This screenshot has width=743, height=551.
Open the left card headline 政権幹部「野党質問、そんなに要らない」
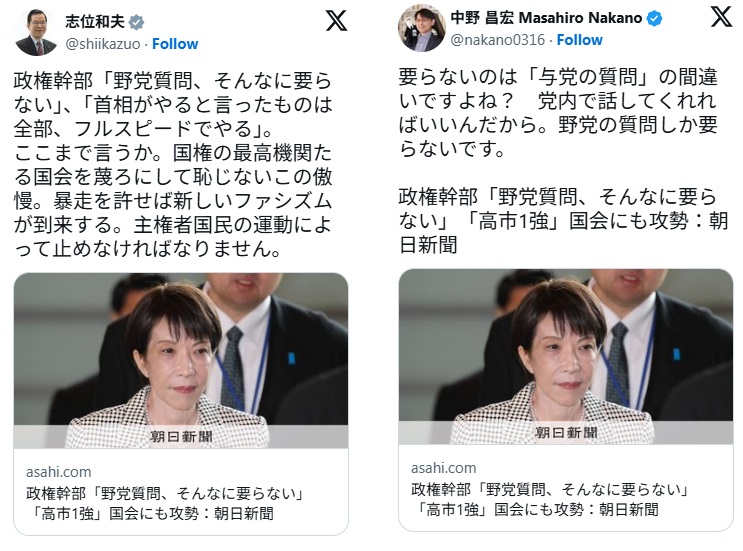coord(164,494)
